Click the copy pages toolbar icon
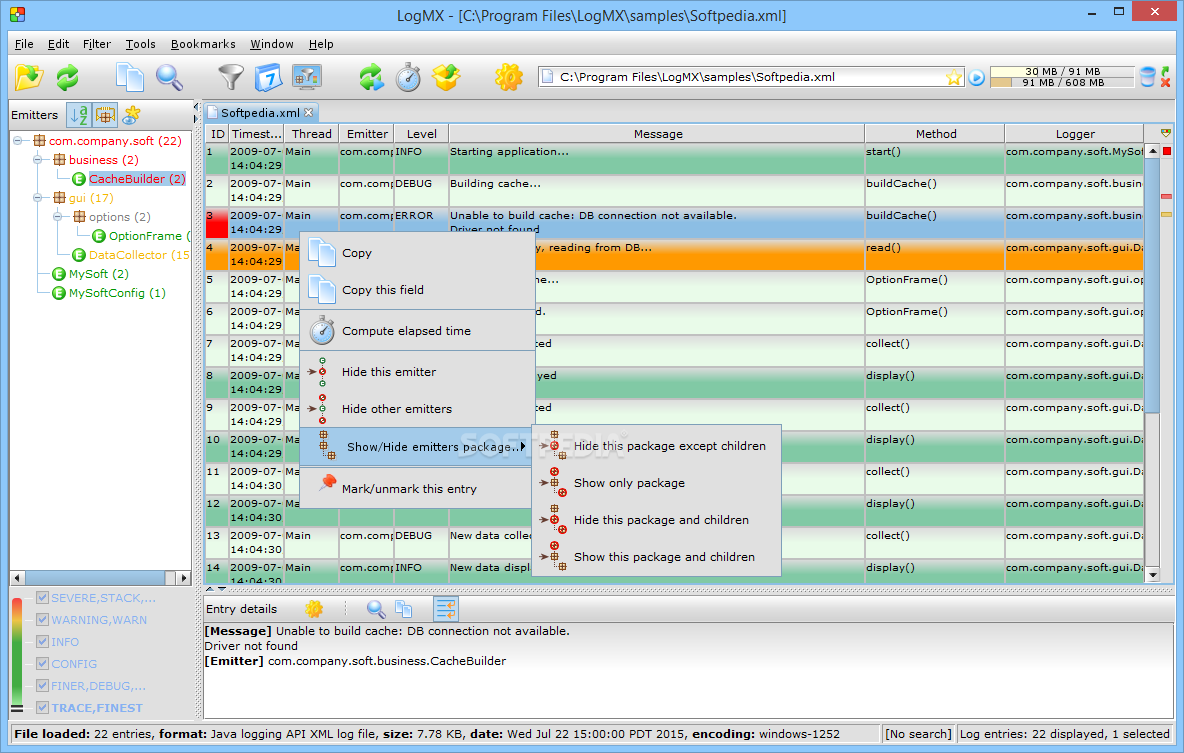The image size is (1184, 753). pos(130,77)
